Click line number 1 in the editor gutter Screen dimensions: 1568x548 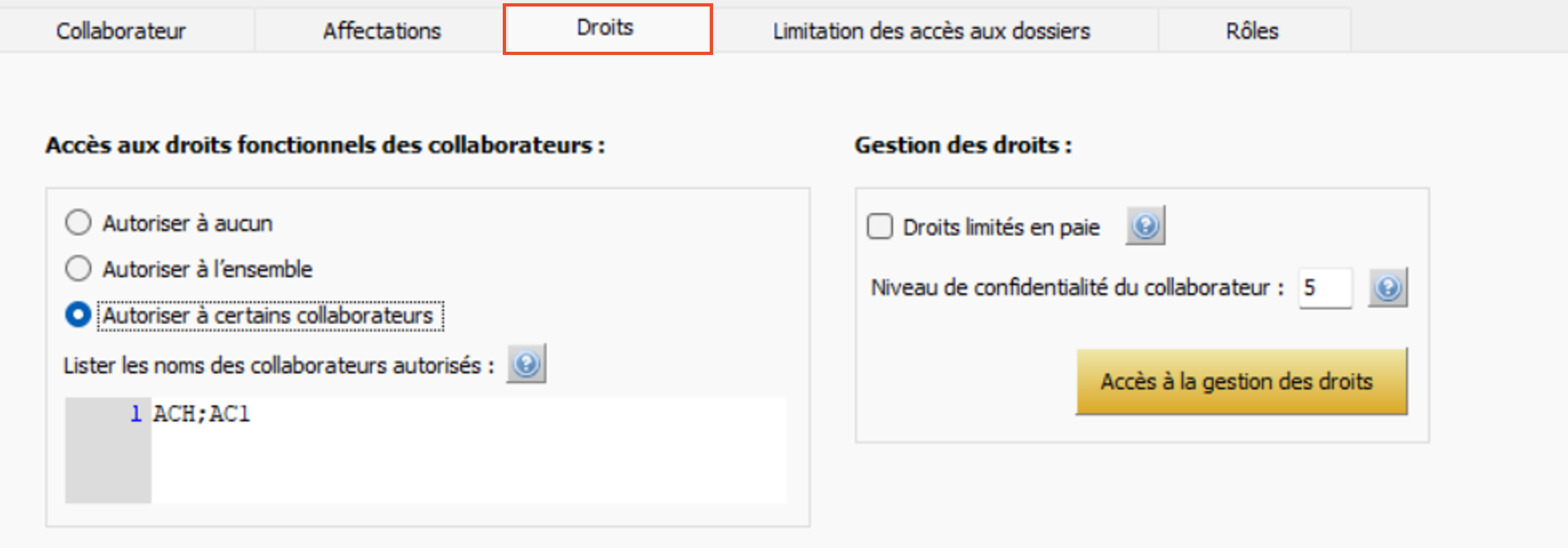pos(136,414)
